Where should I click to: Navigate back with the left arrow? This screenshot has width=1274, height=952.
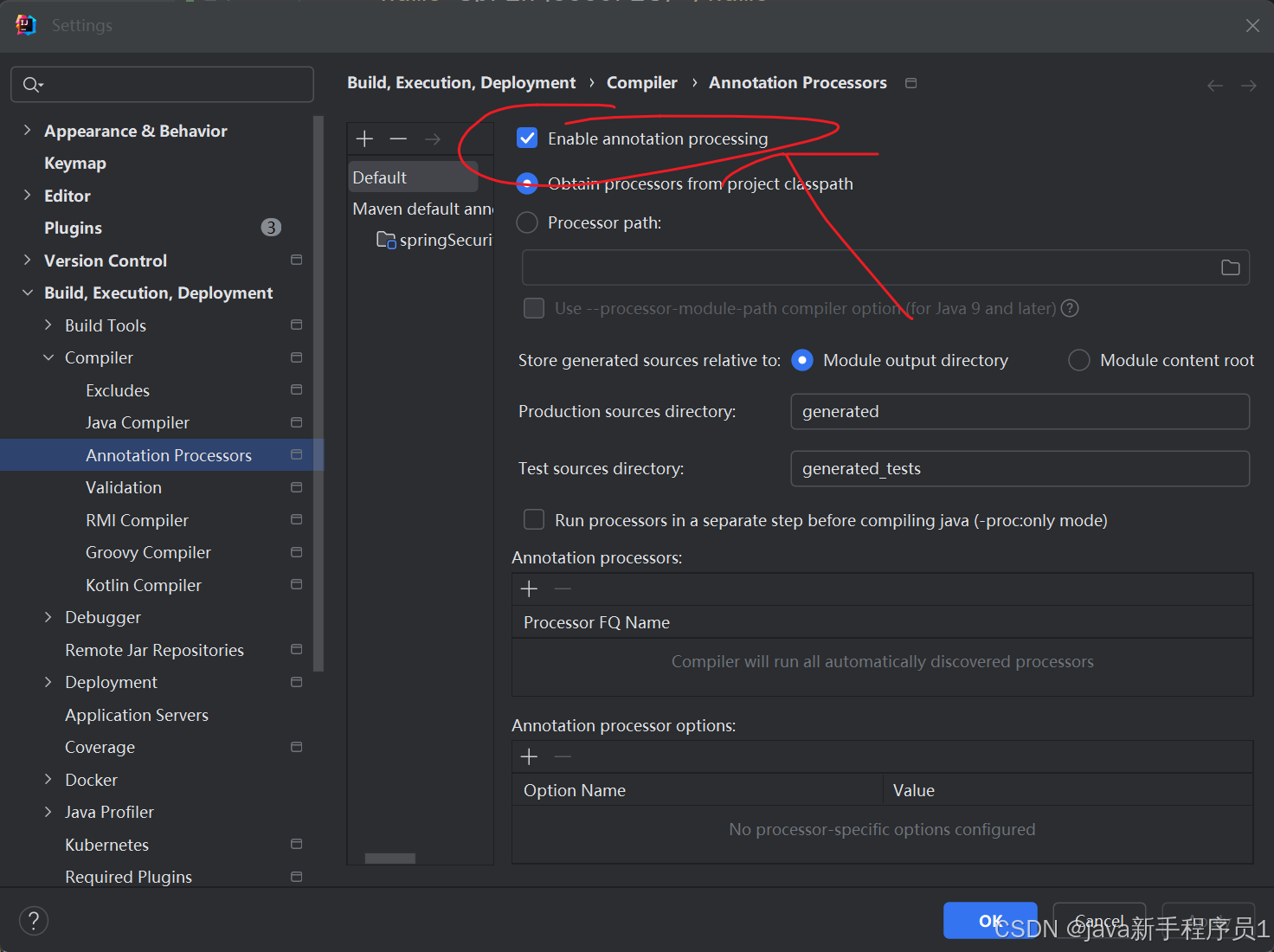[x=1215, y=85]
